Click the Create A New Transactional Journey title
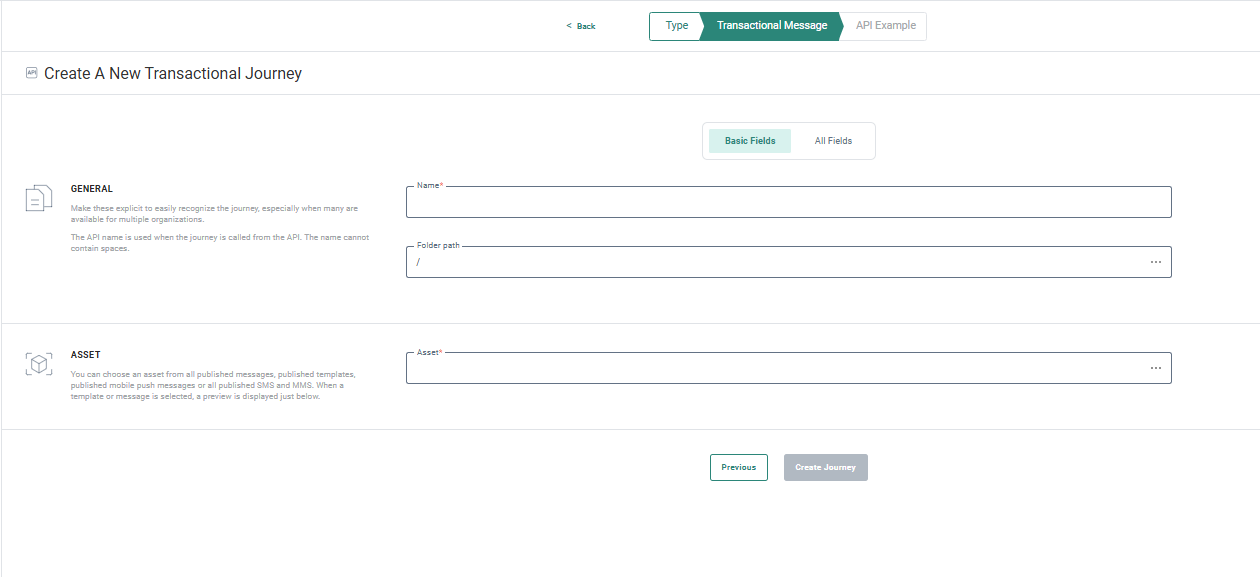1260x577 pixels. 173,73
